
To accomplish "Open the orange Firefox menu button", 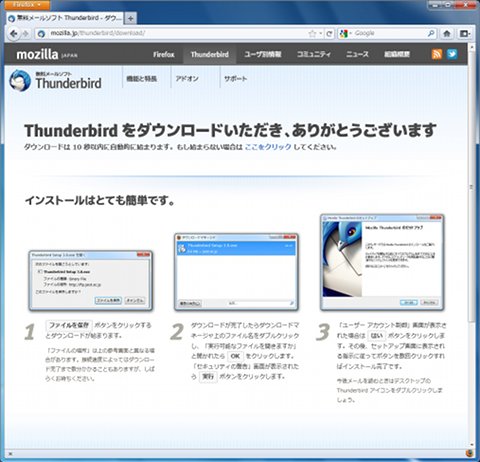I will point(27,5).
